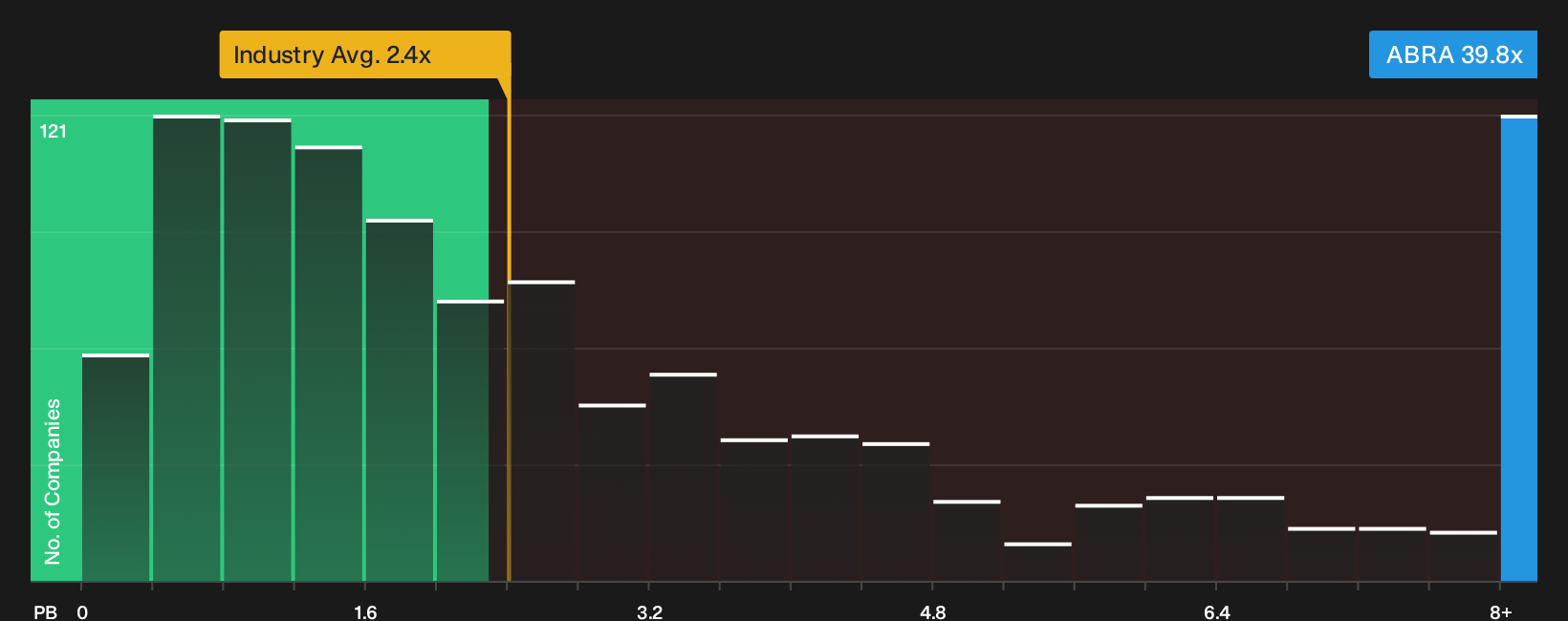Select the first histogram bar starting at PB 0
The height and width of the screenshot is (621, 1568).
116,468
